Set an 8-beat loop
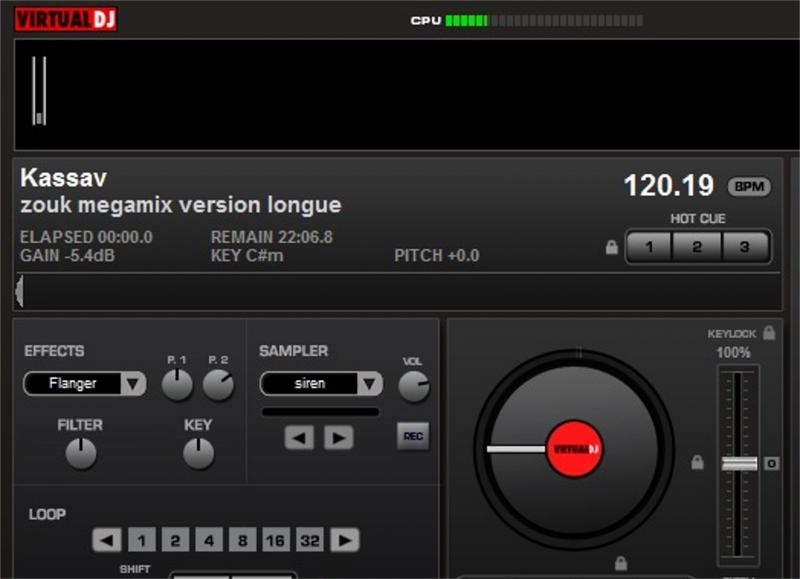The width and height of the screenshot is (800, 579). (242, 540)
